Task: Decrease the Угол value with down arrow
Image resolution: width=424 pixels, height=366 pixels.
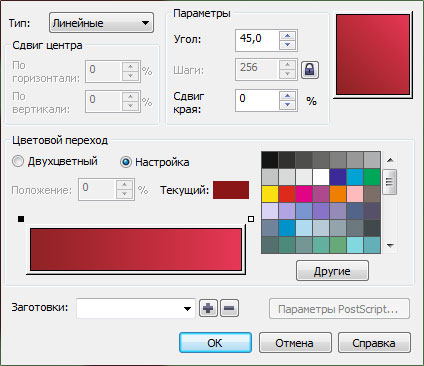Action: [x=287, y=45]
